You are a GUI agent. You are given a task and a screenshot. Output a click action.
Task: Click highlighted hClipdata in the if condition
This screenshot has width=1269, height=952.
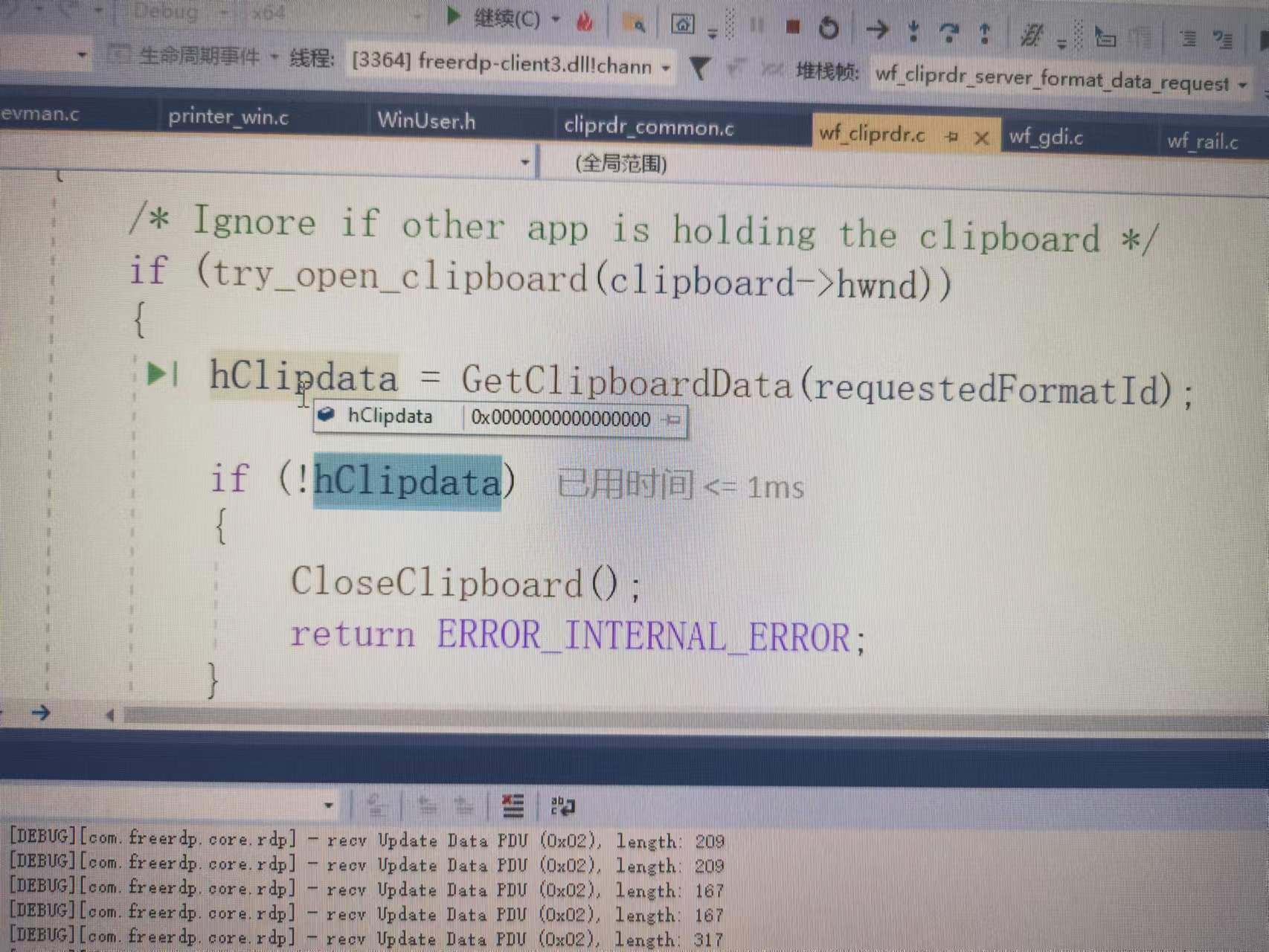(408, 482)
